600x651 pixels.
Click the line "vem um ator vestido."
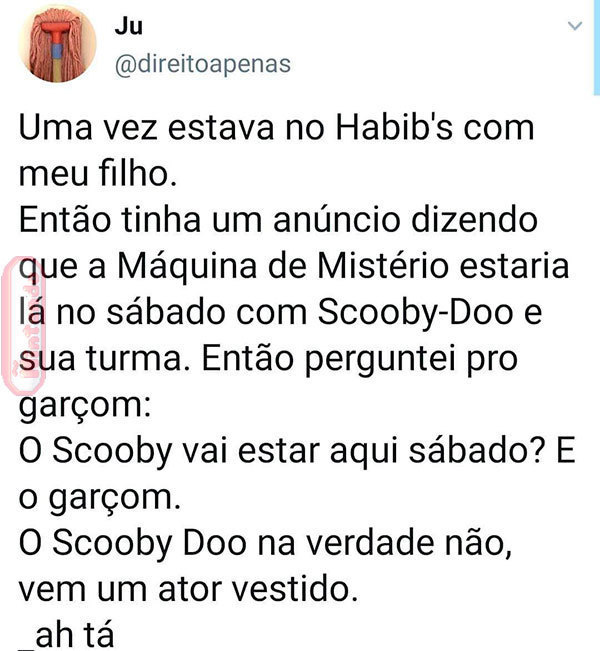(189, 589)
